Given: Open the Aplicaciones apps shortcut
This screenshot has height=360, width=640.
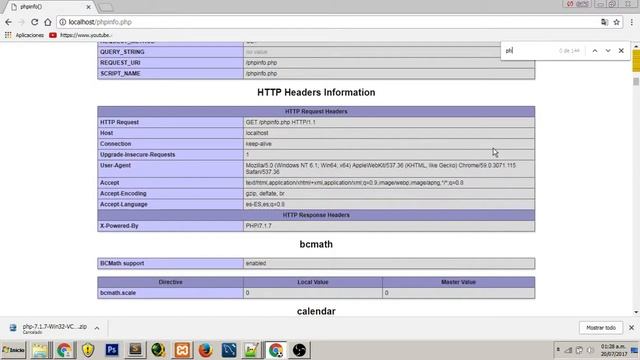Looking at the screenshot, I should [x=24, y=35].
